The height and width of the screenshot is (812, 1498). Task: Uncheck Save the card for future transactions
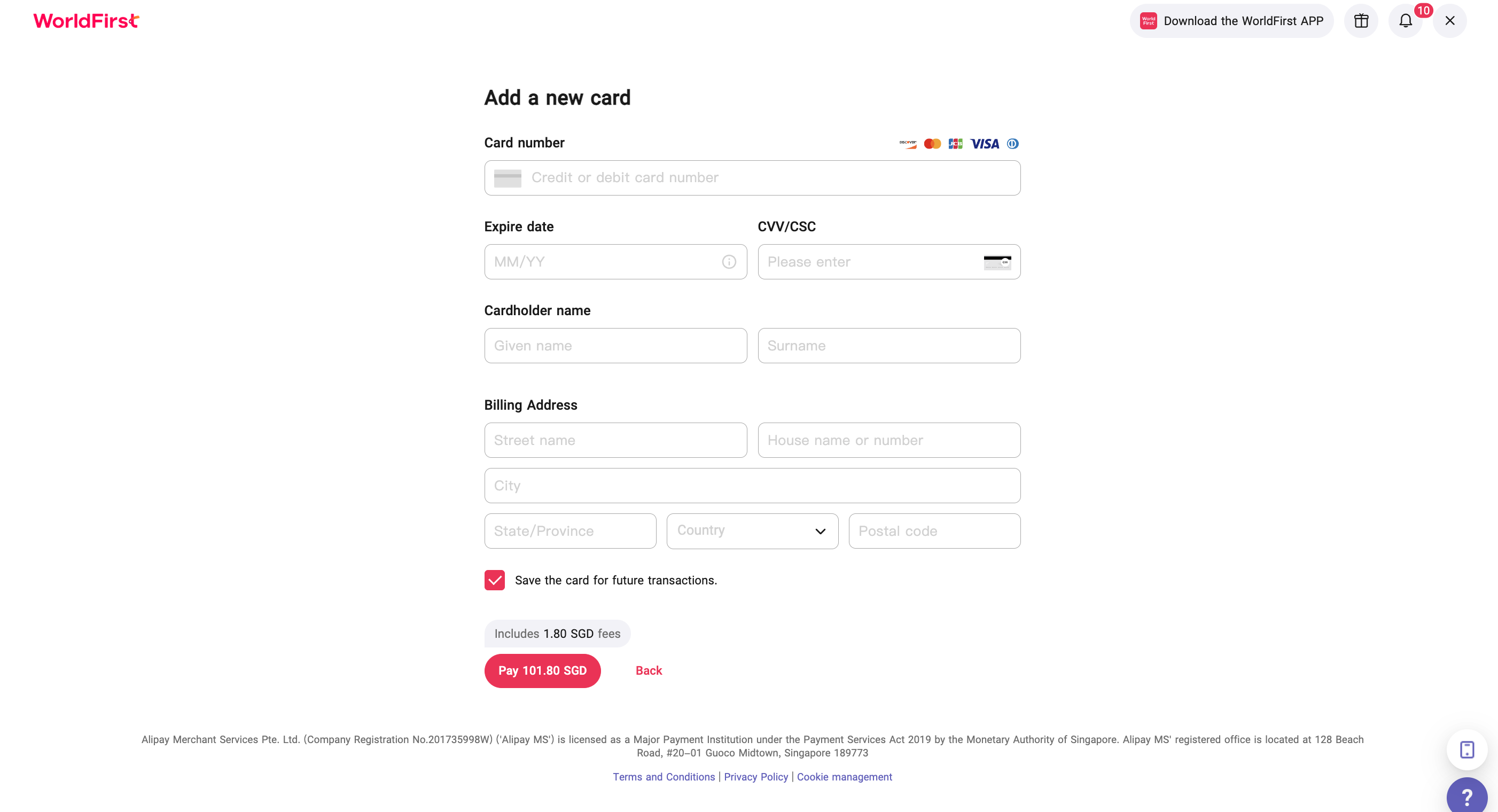point(494,580)
